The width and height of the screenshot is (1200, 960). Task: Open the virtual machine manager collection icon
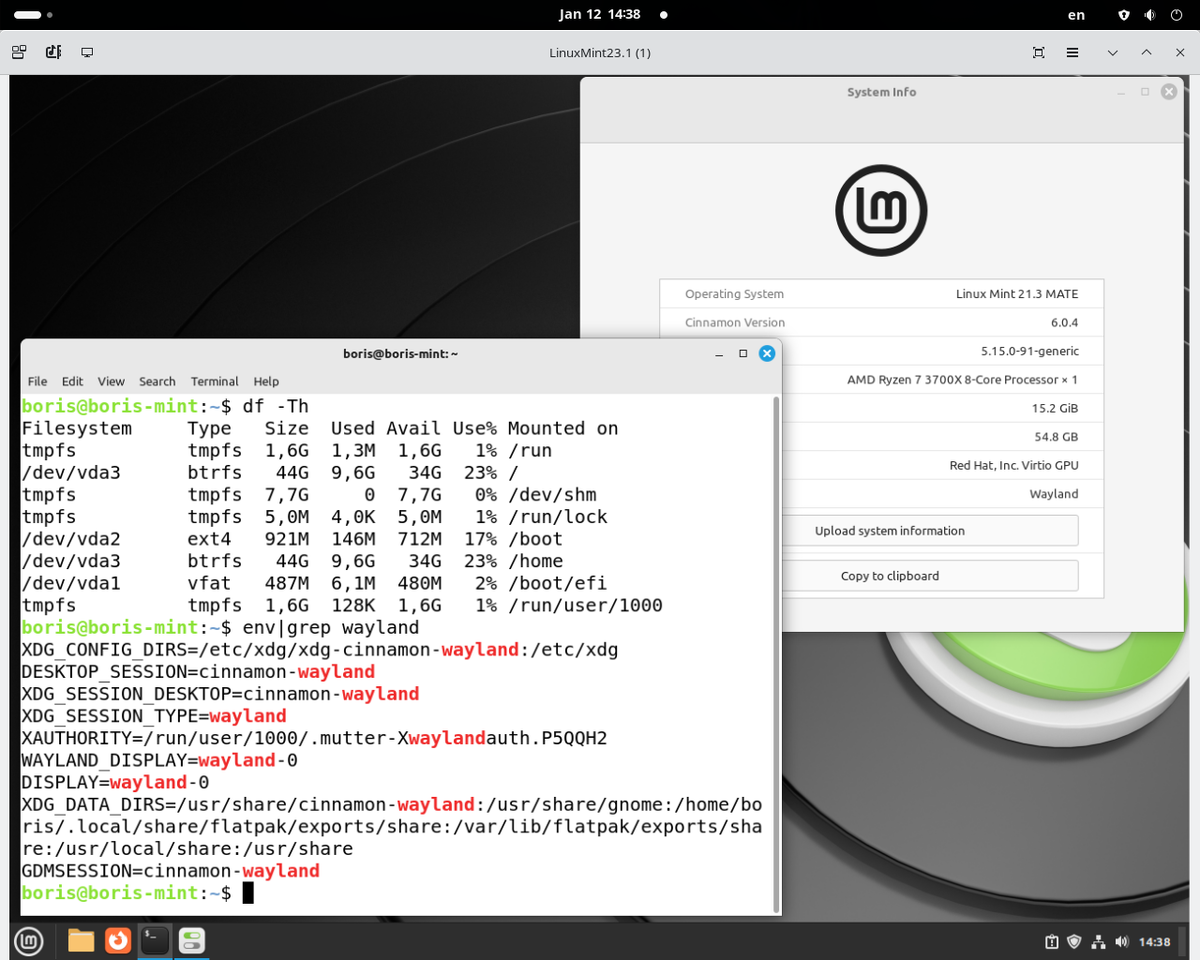click(19, 52)
